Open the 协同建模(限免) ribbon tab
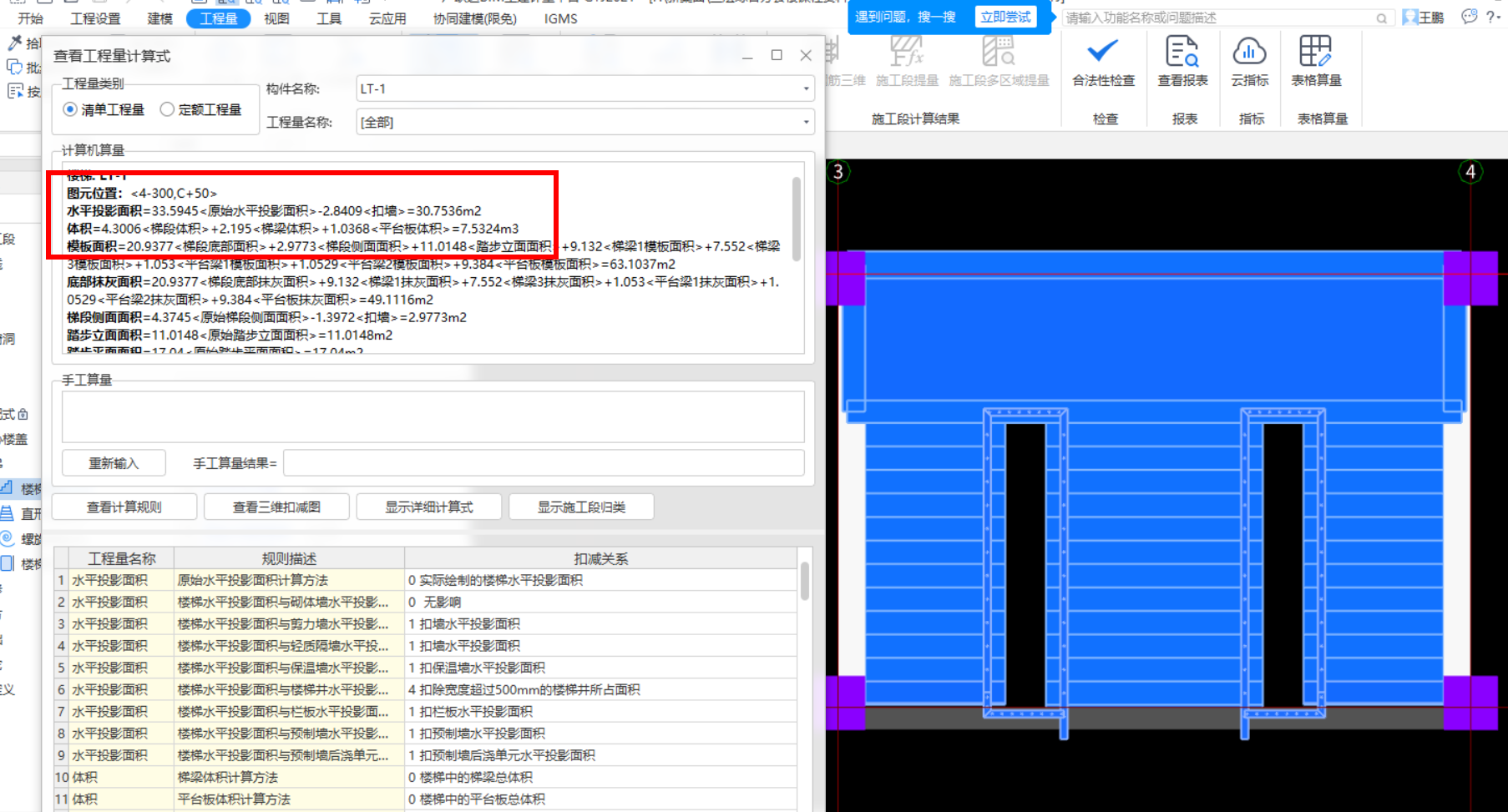 [475, 18]
